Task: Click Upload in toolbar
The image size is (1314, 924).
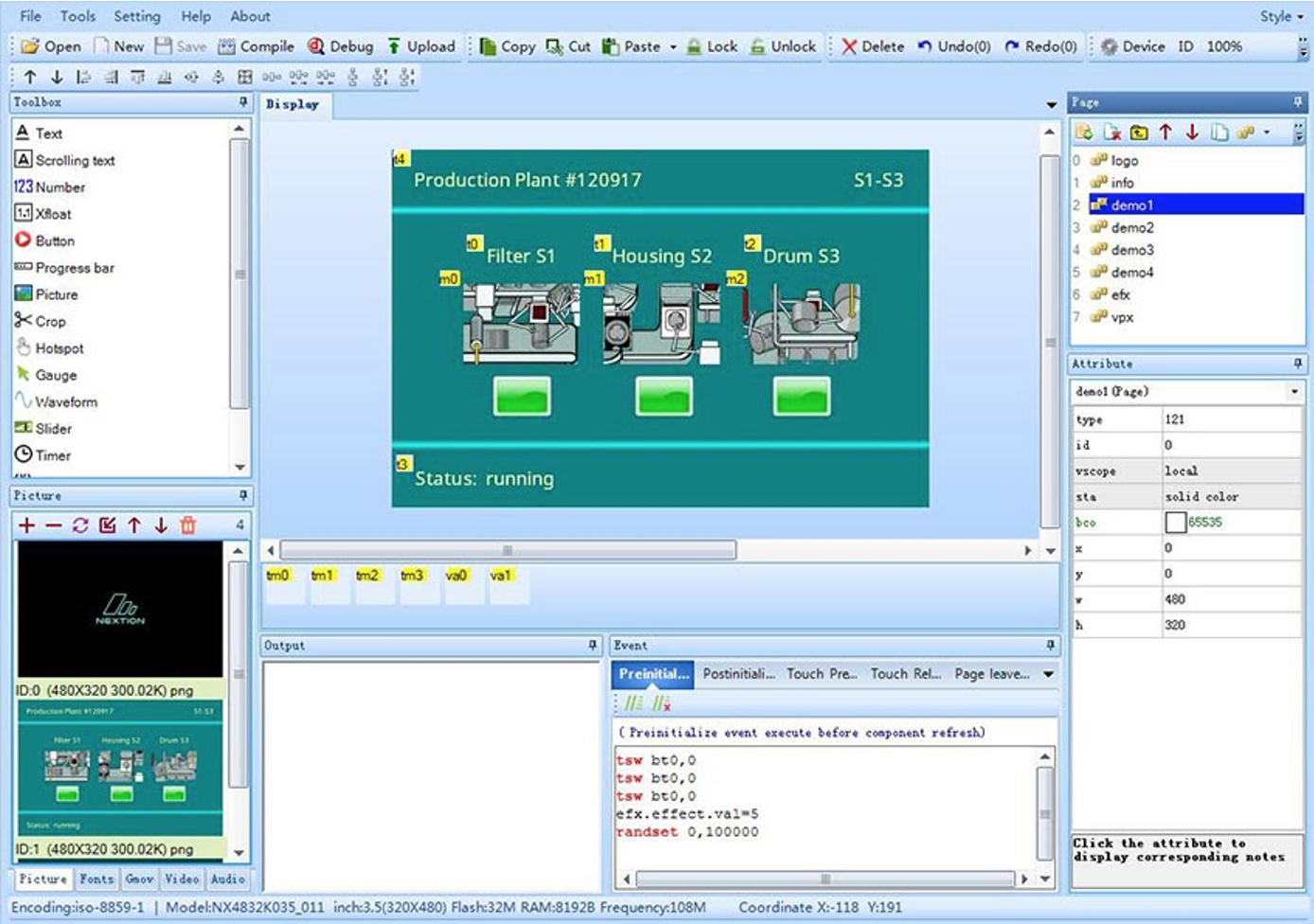Action: tap(420, 46)
